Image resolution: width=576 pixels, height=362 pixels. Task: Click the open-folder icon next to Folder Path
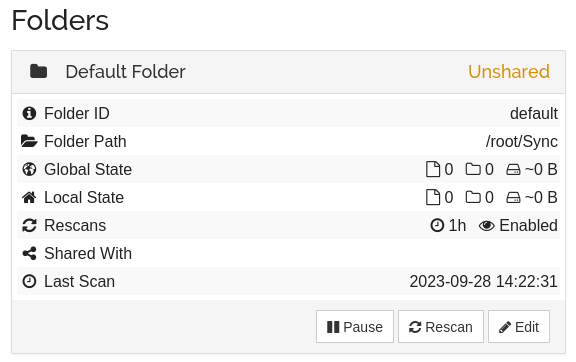(x=29, y=141)
